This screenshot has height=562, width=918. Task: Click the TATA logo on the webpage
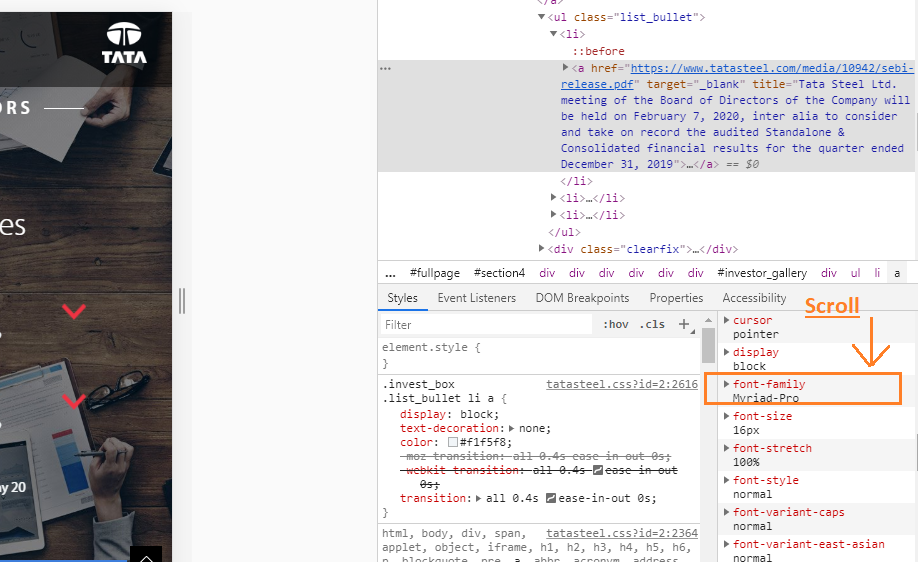(x=124, y=43)
